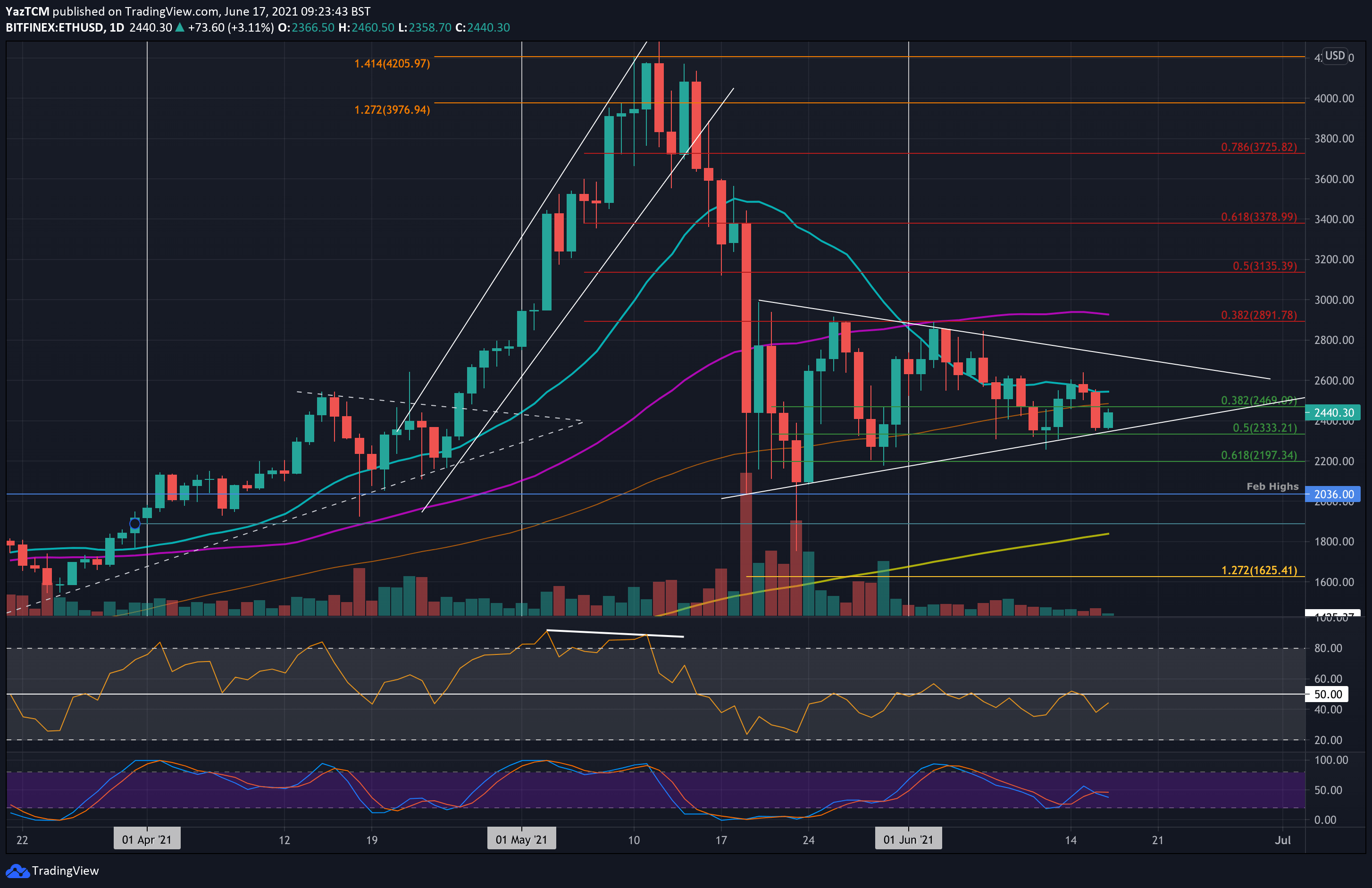Image resolution: width=1372 pixels, height=888 pixels.
Task: Click the 3000.00 price axis label
Action: coord(1334,300)
